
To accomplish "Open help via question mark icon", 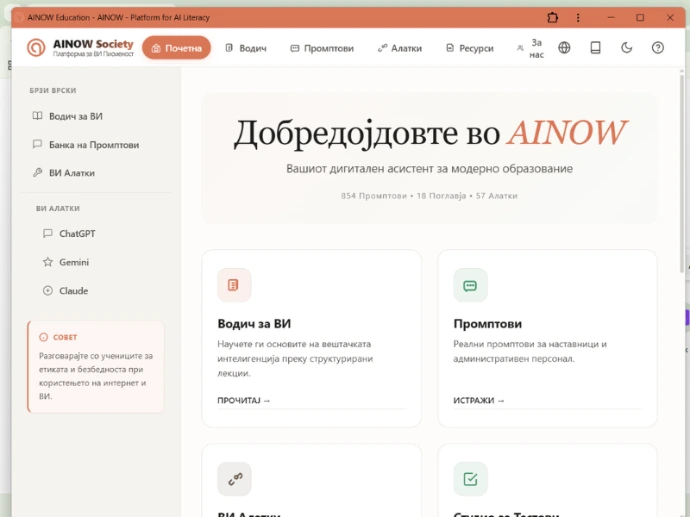I will (657, 48).
